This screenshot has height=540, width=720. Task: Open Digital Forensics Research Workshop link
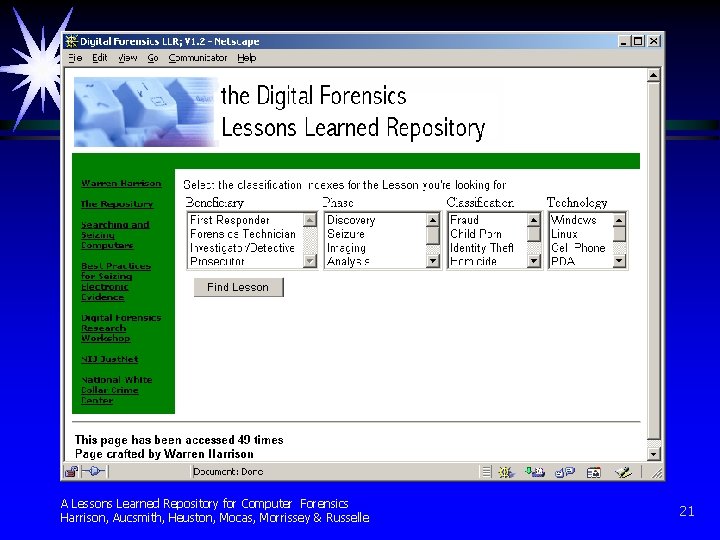(121, 328)
